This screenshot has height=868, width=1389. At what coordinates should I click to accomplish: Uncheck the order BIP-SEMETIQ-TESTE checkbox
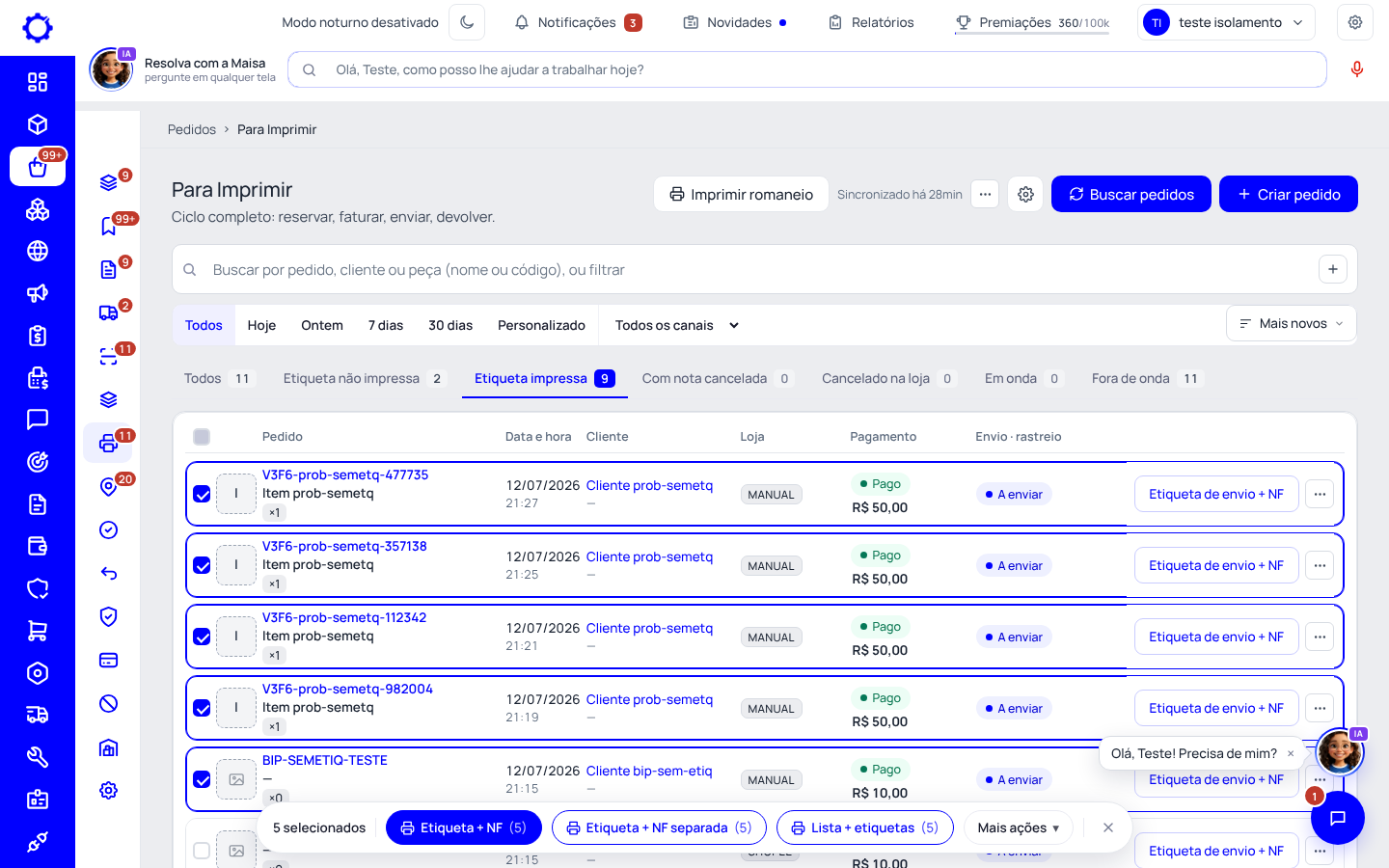[x=202, y=779]
